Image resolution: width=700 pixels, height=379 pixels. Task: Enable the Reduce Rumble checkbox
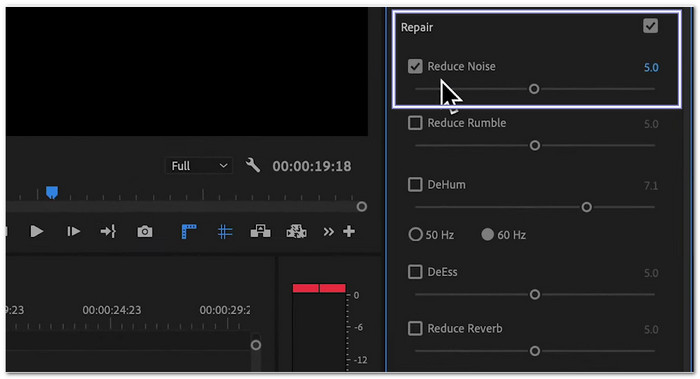[x=415, y=123]
